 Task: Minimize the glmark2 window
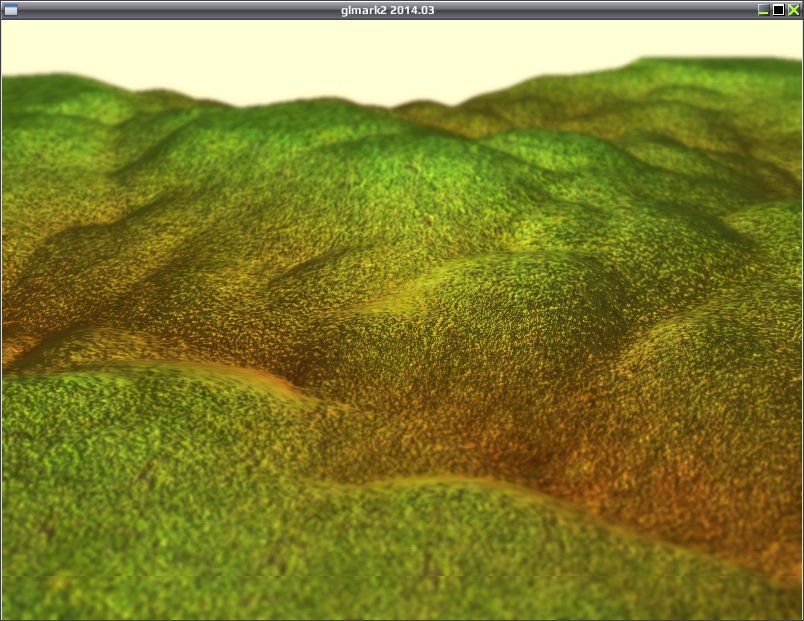click(763, 10)
